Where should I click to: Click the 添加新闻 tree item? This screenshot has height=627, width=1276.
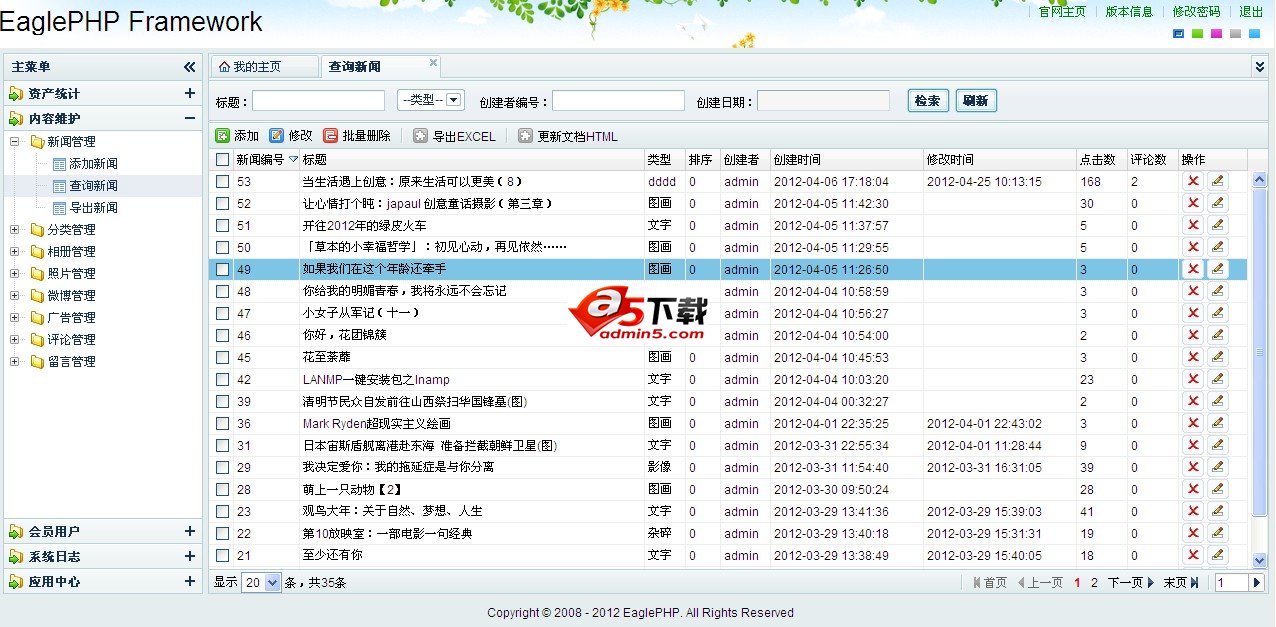click(93, 164)
